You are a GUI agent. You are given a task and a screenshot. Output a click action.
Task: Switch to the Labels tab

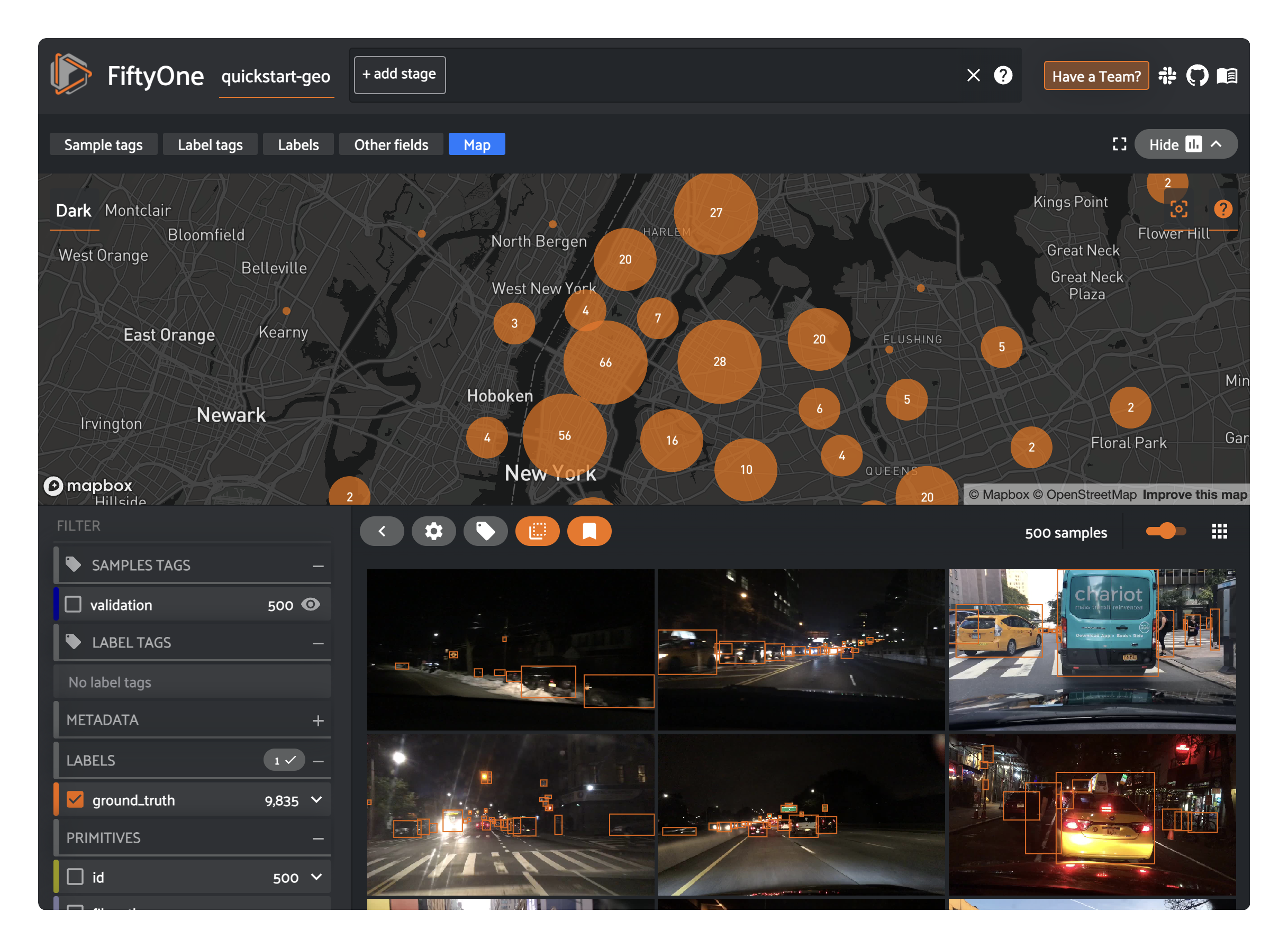pyautogui.click(x=298, y=144)
